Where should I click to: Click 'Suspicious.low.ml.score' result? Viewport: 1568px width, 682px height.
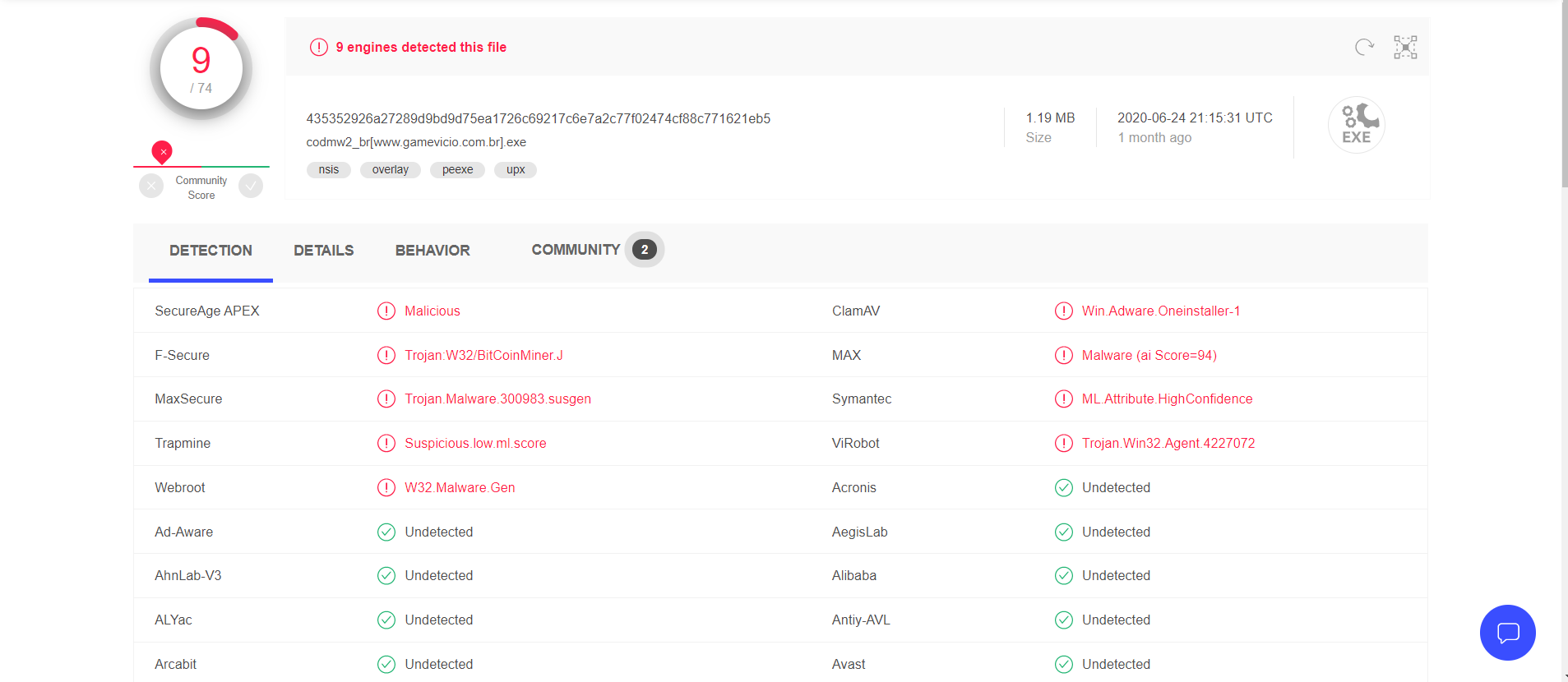pyautogui.click(x=475, y=443)
